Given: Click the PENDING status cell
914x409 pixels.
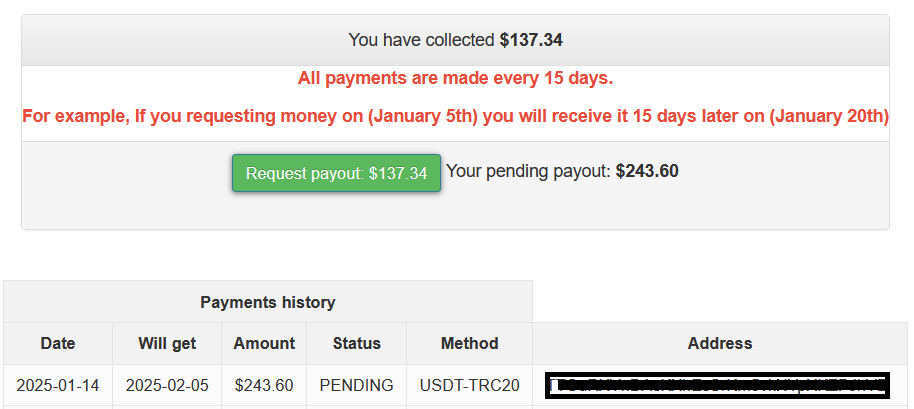Looking at the screenshot, I should click(356, 385).
